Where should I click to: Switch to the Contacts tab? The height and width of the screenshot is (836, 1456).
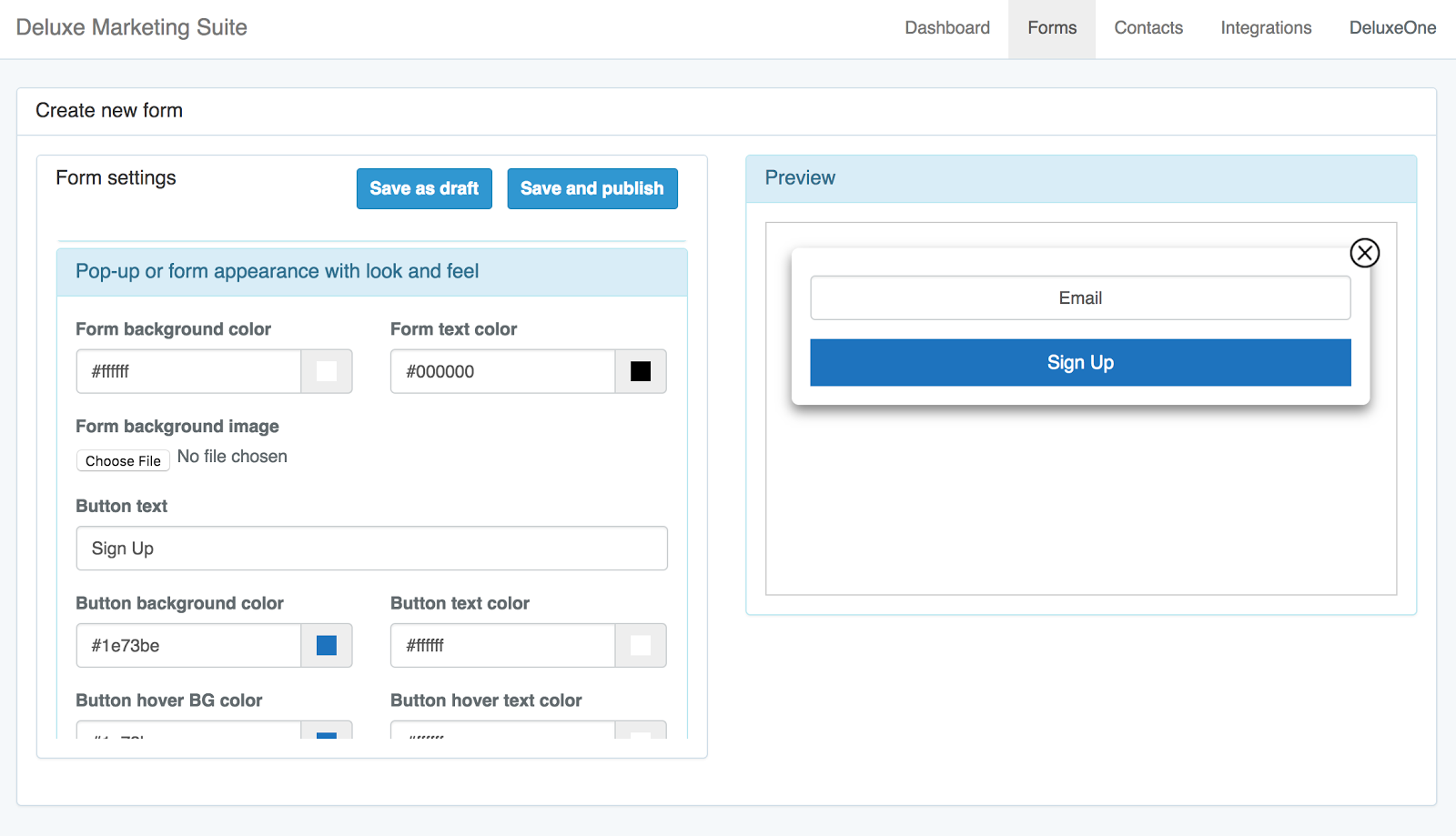pos(1148,28)
